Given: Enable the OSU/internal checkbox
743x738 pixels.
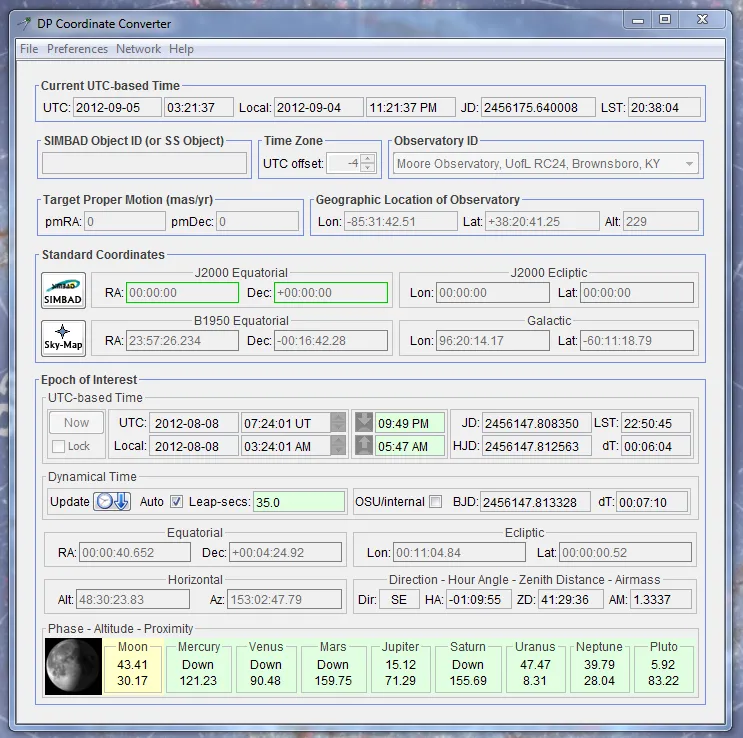Looking at the screenshot, I should pos(435,501).
